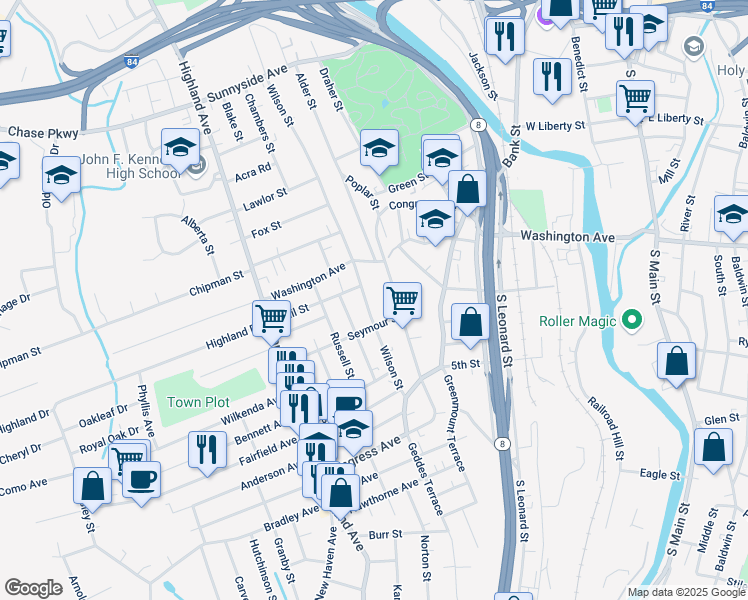Select the school marker on Poplar St
The height and width of the screenshot is (600, 748).
pyautogui.click(x=379, y=152)
